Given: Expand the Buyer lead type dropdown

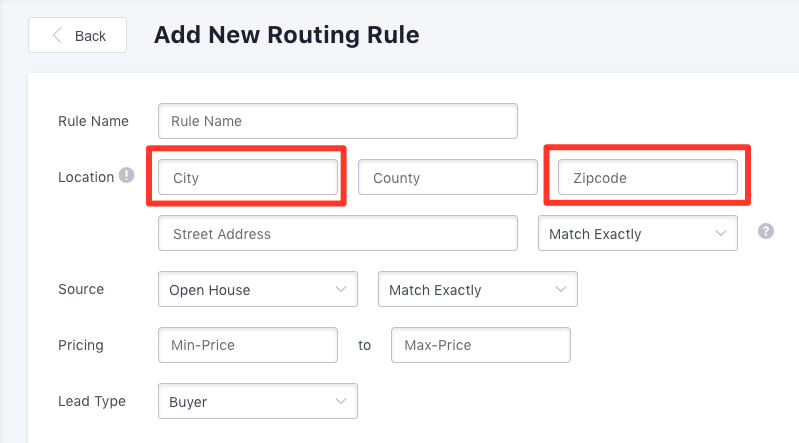Looking at the screenshot, I should click(258, 401).
